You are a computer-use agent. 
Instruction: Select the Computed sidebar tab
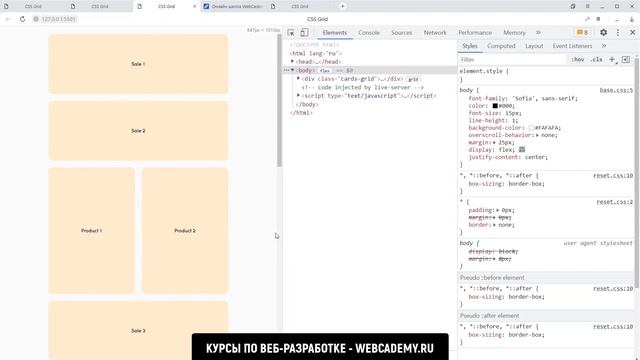tap(501, 46)
